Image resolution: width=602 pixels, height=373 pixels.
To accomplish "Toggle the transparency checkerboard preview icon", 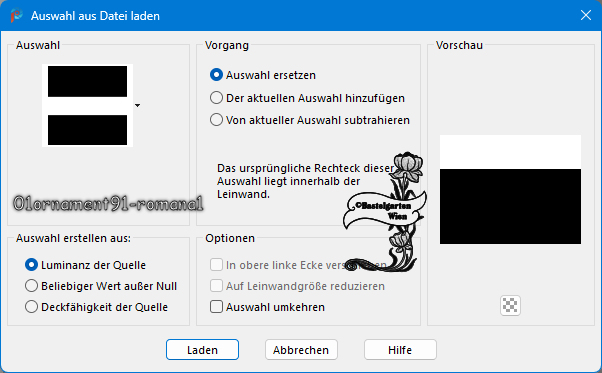I will point(510,305).
